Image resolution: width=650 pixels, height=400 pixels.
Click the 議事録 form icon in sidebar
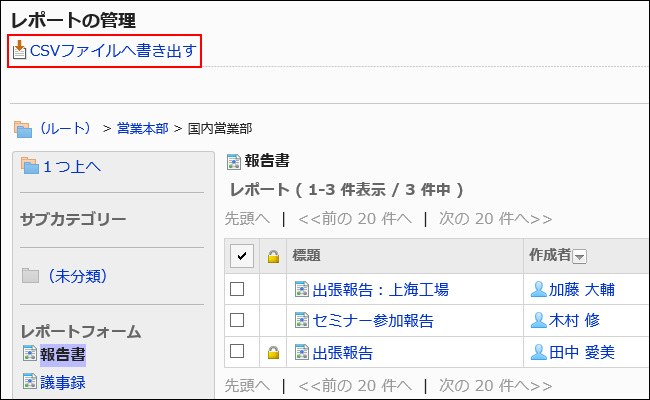30,382
